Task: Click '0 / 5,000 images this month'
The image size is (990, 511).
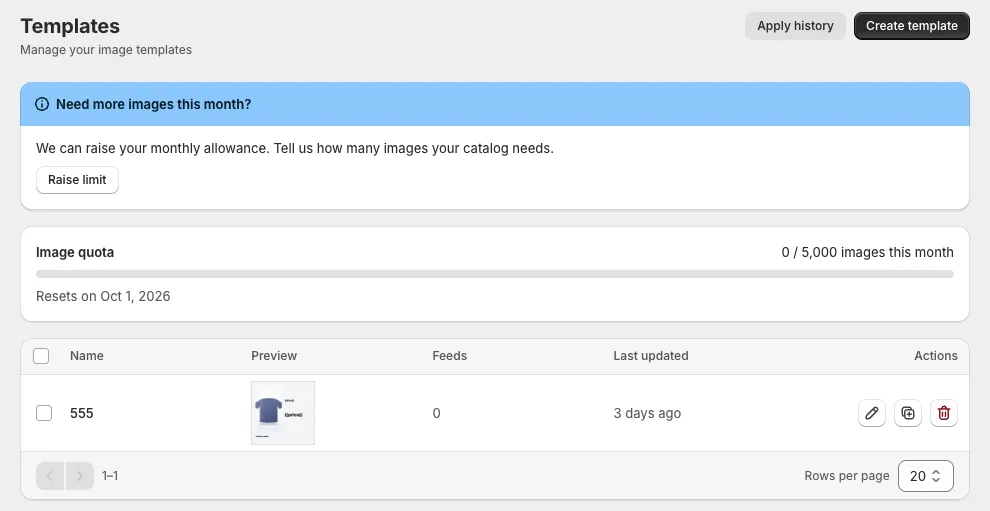Action: pos(868,252)
